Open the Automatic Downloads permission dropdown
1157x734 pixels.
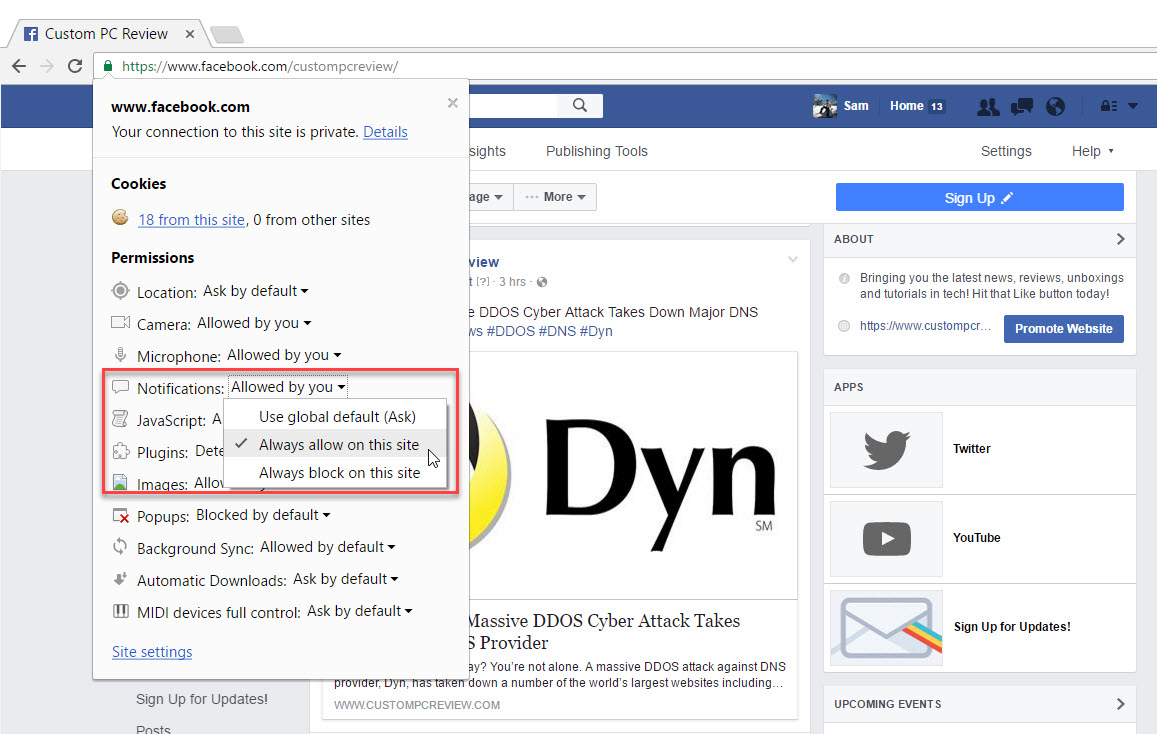[x=345, y=579]
